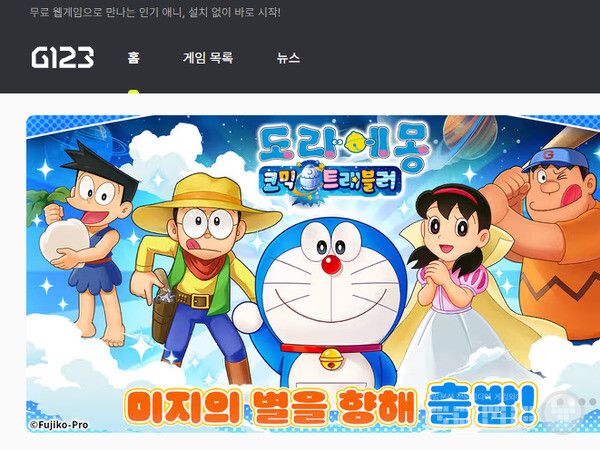
Task: Click the 미지의 별을 향해 출발! slogan
Action: click(x=332, y=406)
